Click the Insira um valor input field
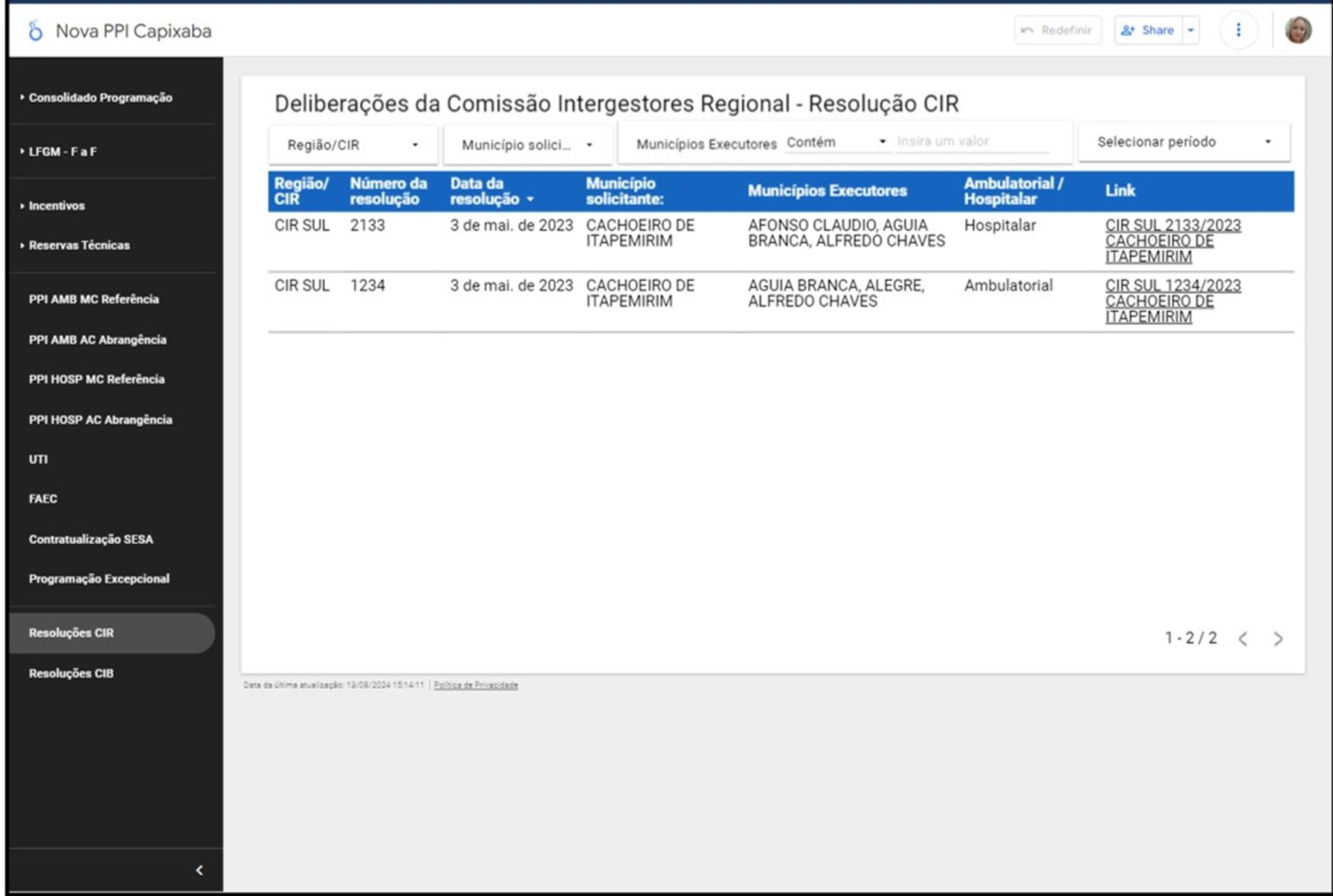Viewport: 1333px width, 896px height. click(971, 141)
